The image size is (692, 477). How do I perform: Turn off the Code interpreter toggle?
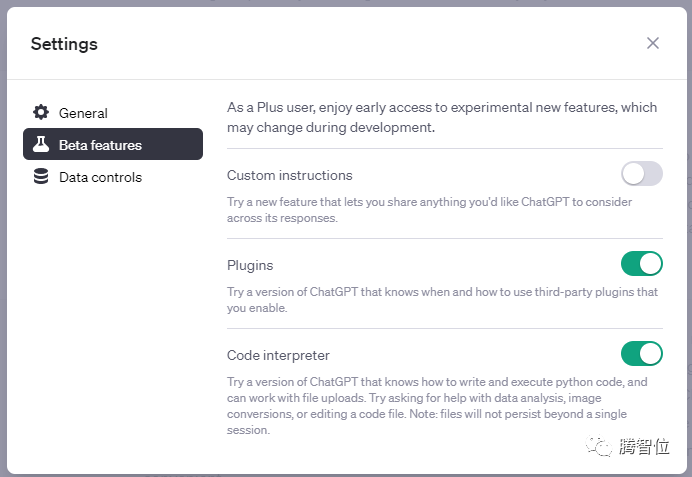[641, 354]
